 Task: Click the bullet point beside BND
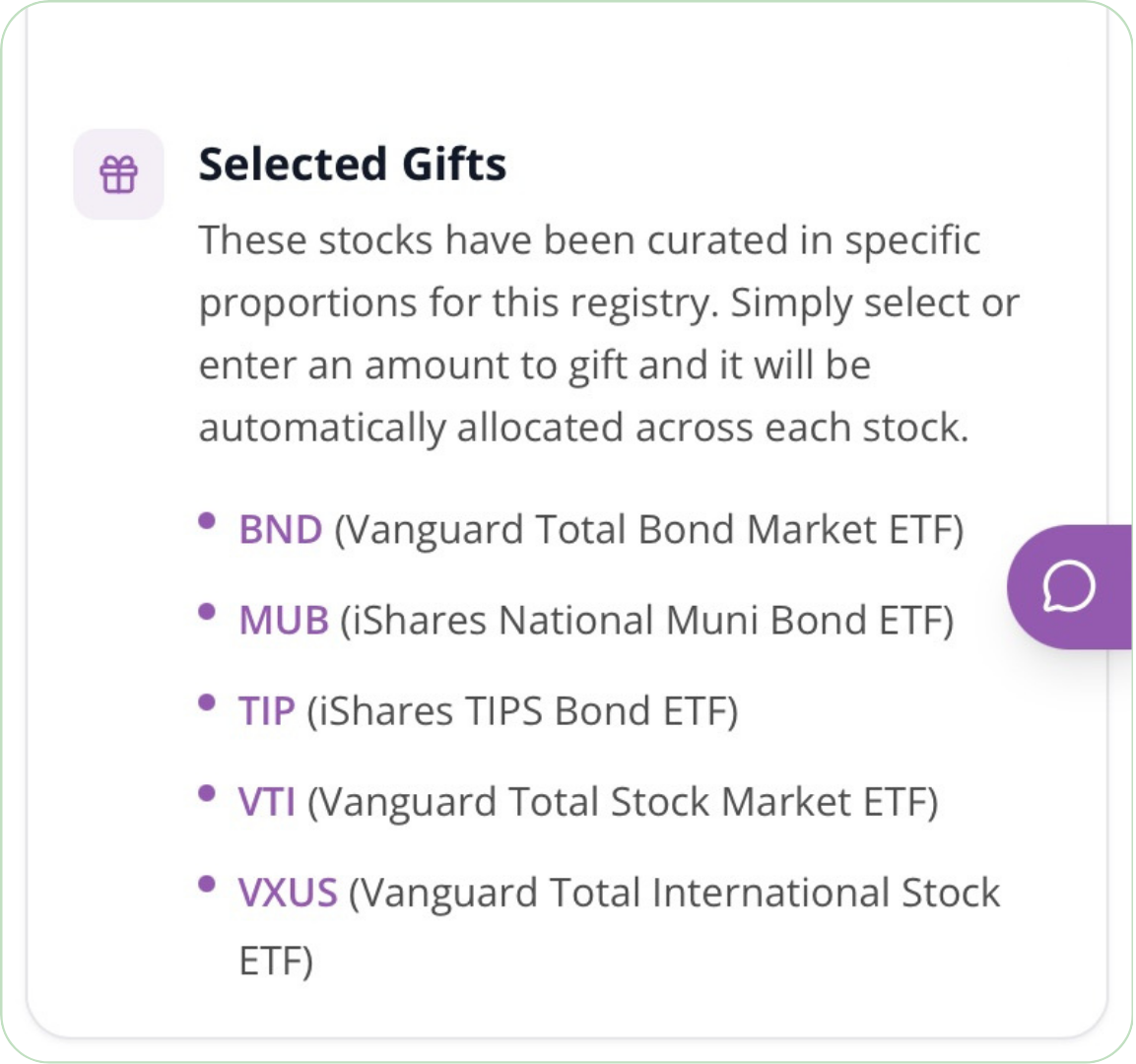point(207,521)
